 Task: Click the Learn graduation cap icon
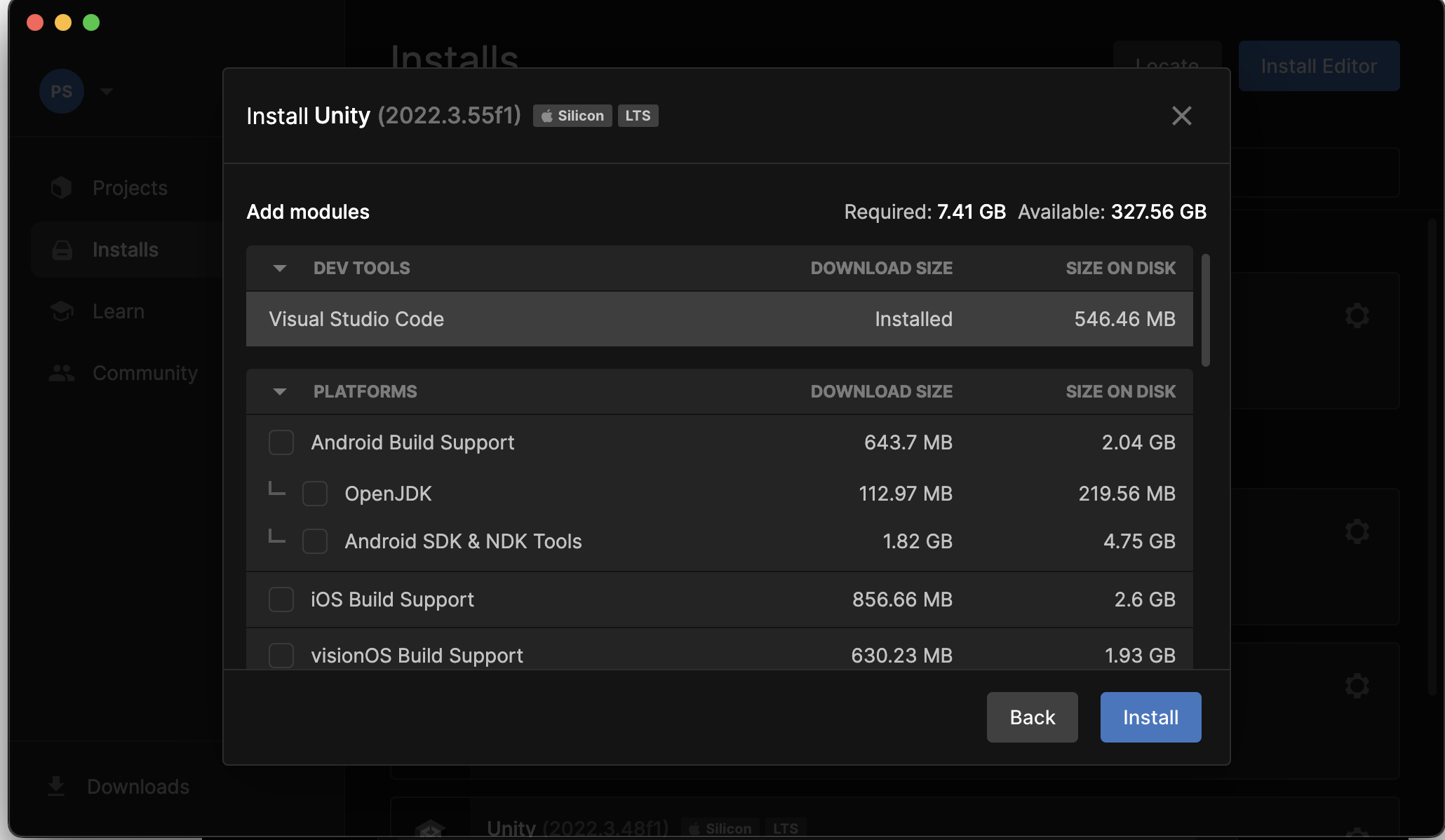(62, 311)
